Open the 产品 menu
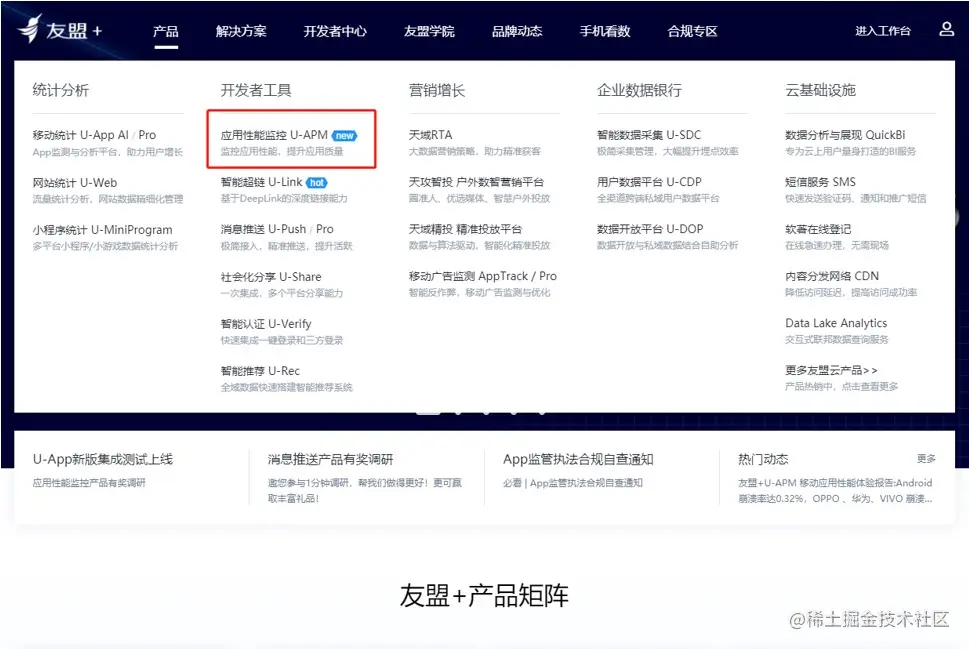 (166, 31)
